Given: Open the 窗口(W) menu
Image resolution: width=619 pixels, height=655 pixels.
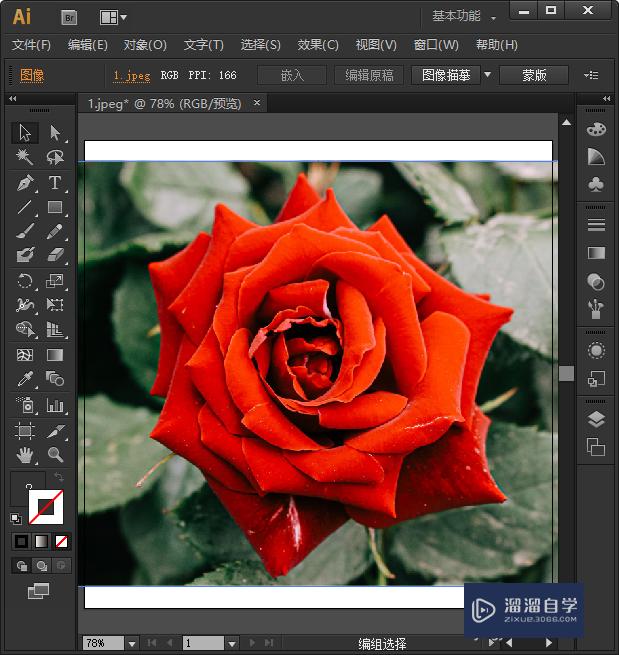Looking at the screenshot, I should pos(436,45).
